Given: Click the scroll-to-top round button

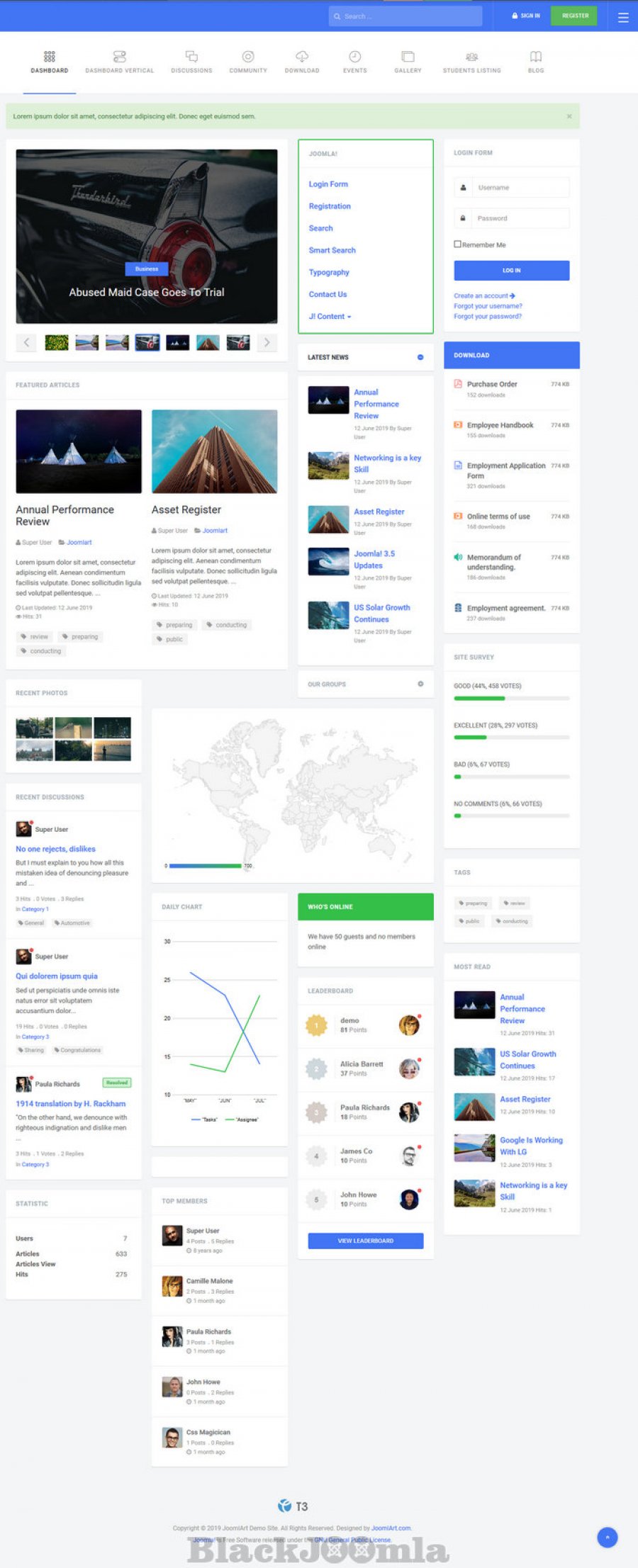Looking at the screenshot, I should pos(607,1537).
